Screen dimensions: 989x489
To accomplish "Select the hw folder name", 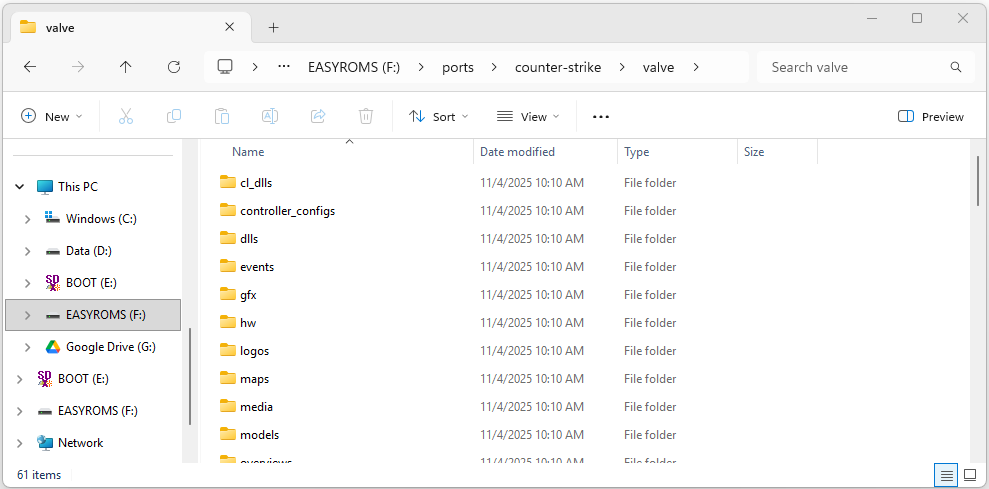I will (248, 322).
